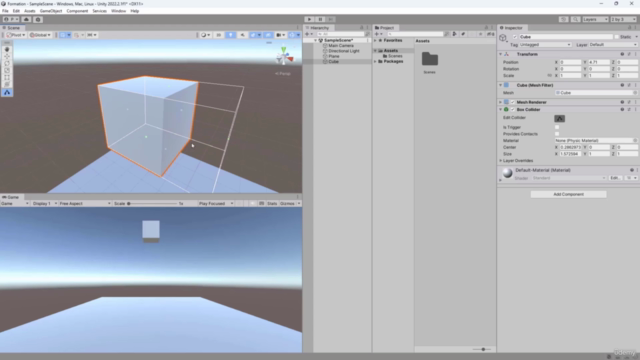Open the Undo History button

[563, 19]
